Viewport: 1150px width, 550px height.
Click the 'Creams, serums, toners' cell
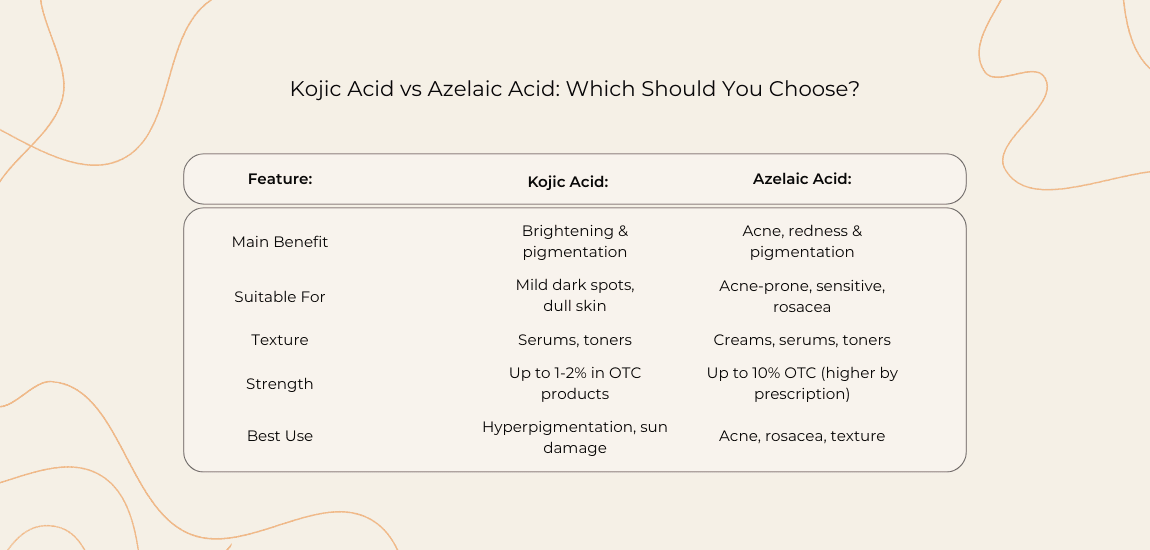802,340
